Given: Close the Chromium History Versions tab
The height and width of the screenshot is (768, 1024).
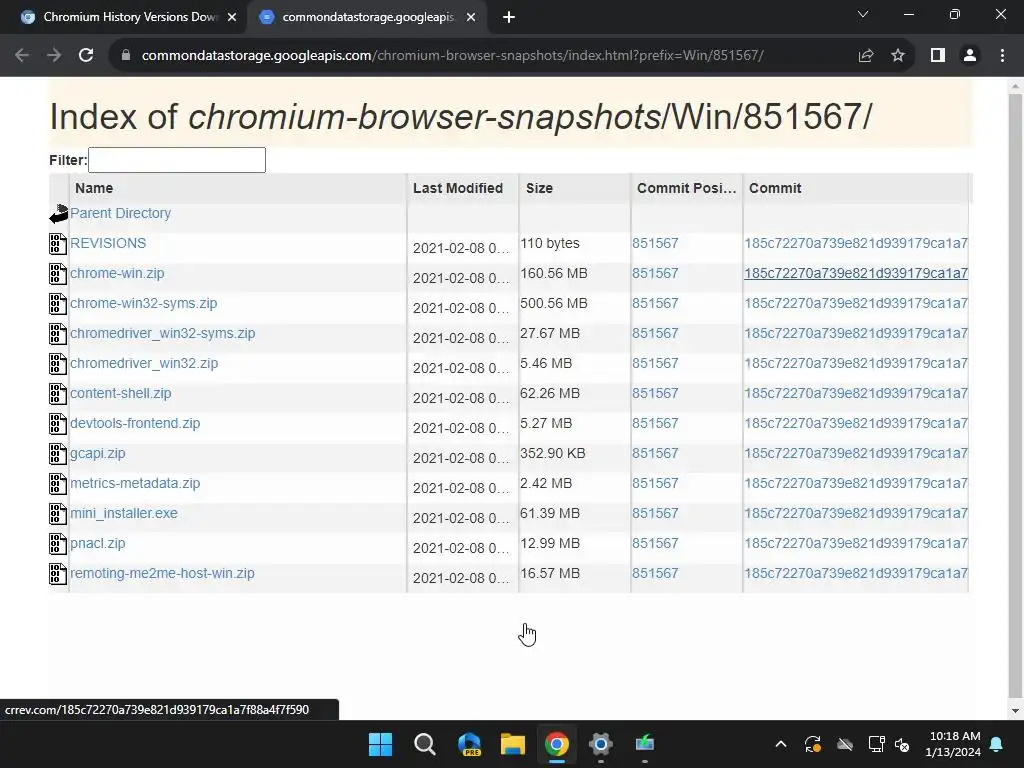Looking at the screenshot, I should tap(231, 18).
